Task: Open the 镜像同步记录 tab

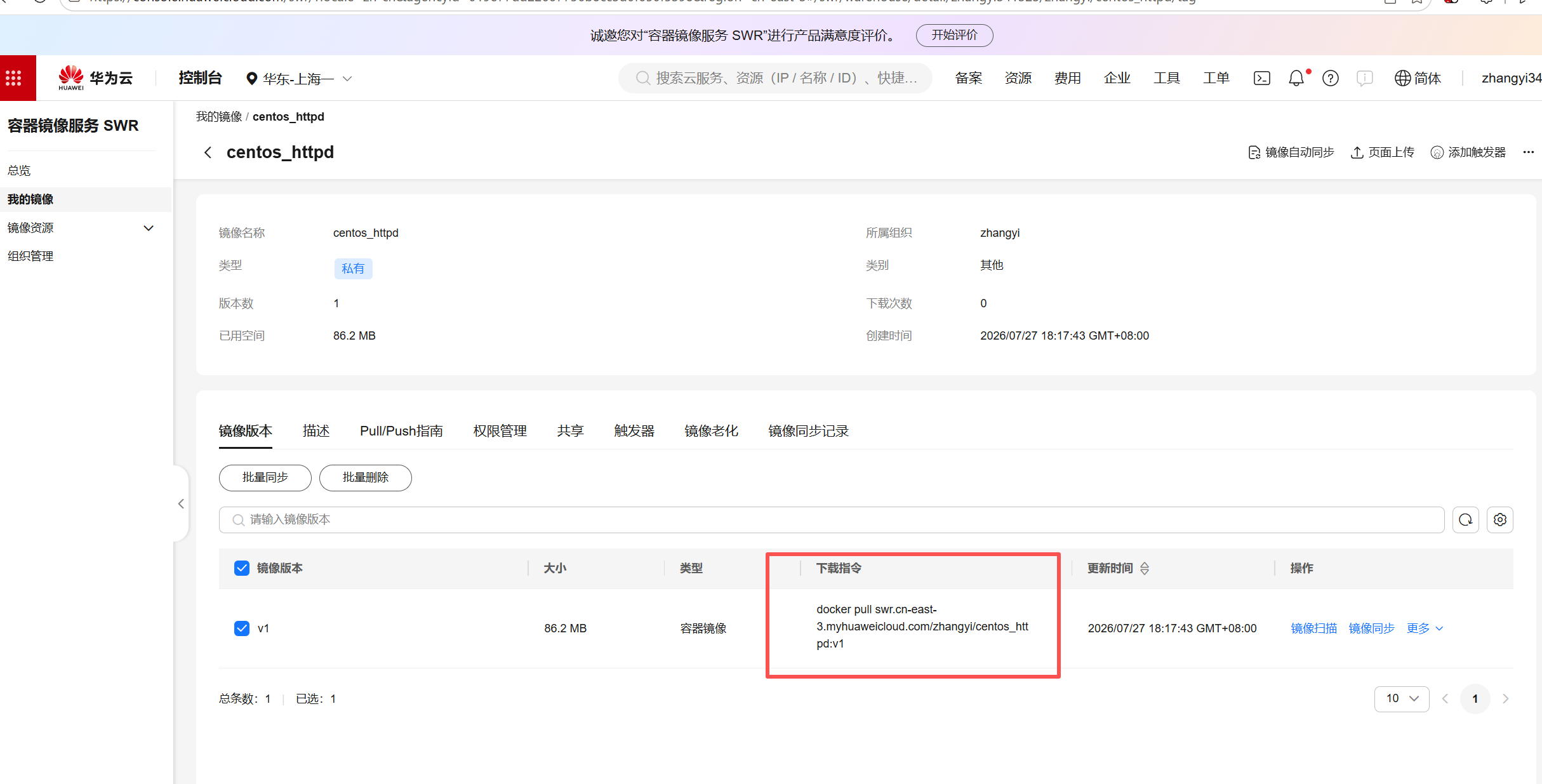Action: (x=808, y=431)
